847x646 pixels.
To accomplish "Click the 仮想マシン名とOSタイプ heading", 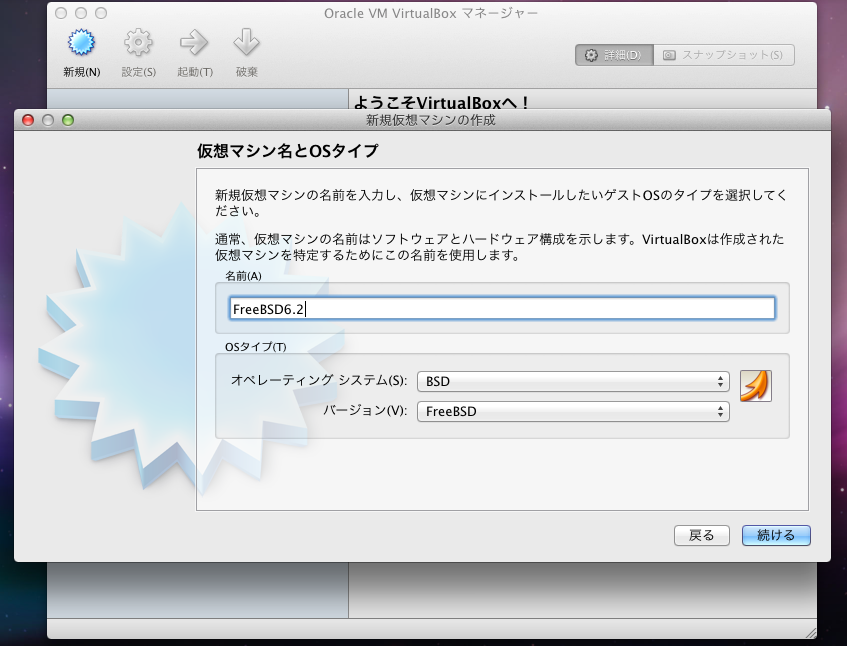I will click(287, 151).
